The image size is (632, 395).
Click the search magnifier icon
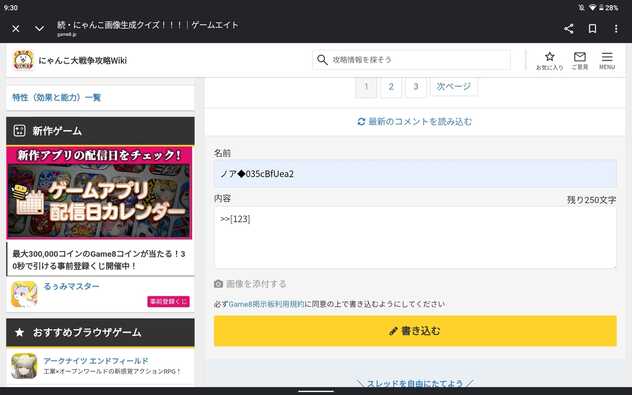coord(322,60)
